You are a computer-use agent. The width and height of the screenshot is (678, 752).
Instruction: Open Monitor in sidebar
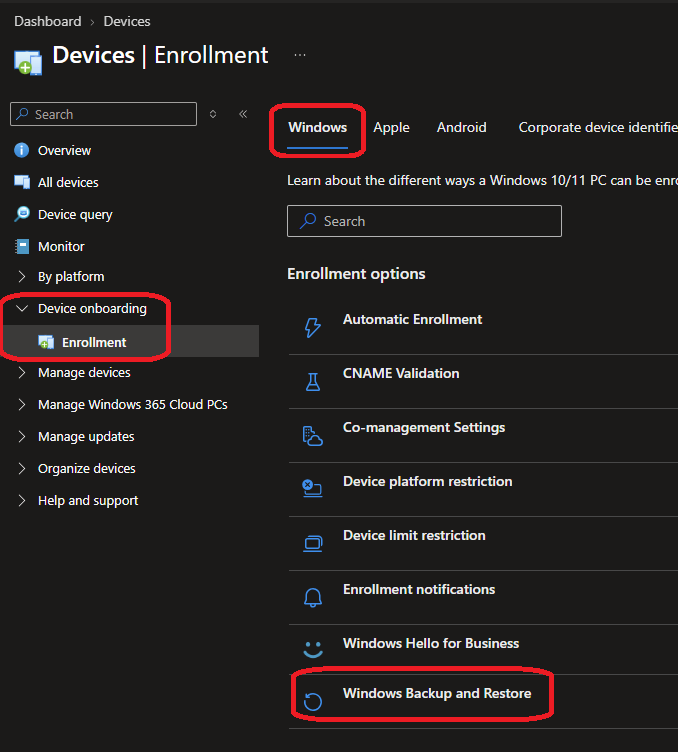tap(61, 246)
